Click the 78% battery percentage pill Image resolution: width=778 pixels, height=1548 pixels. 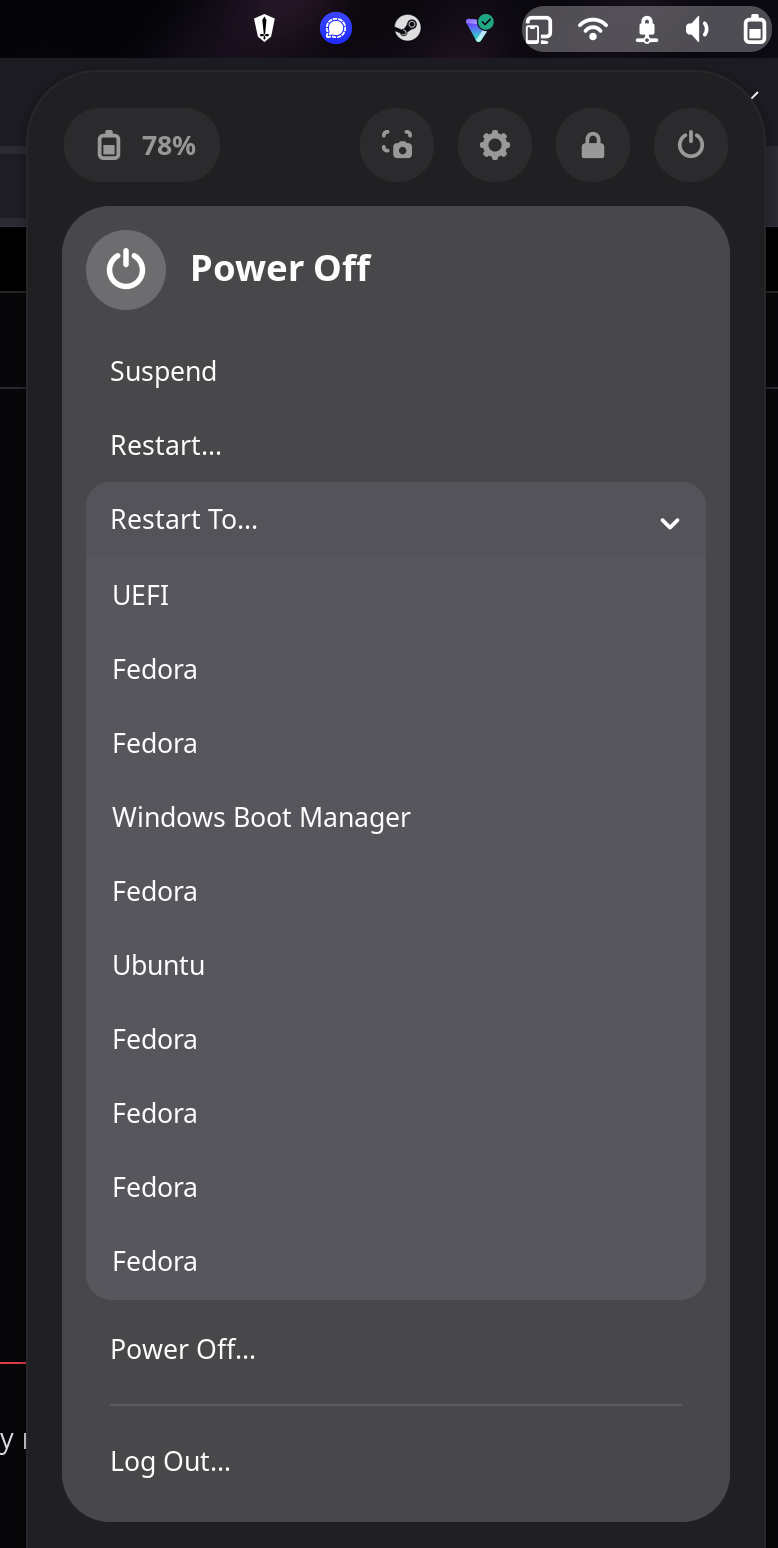[142, 145]
